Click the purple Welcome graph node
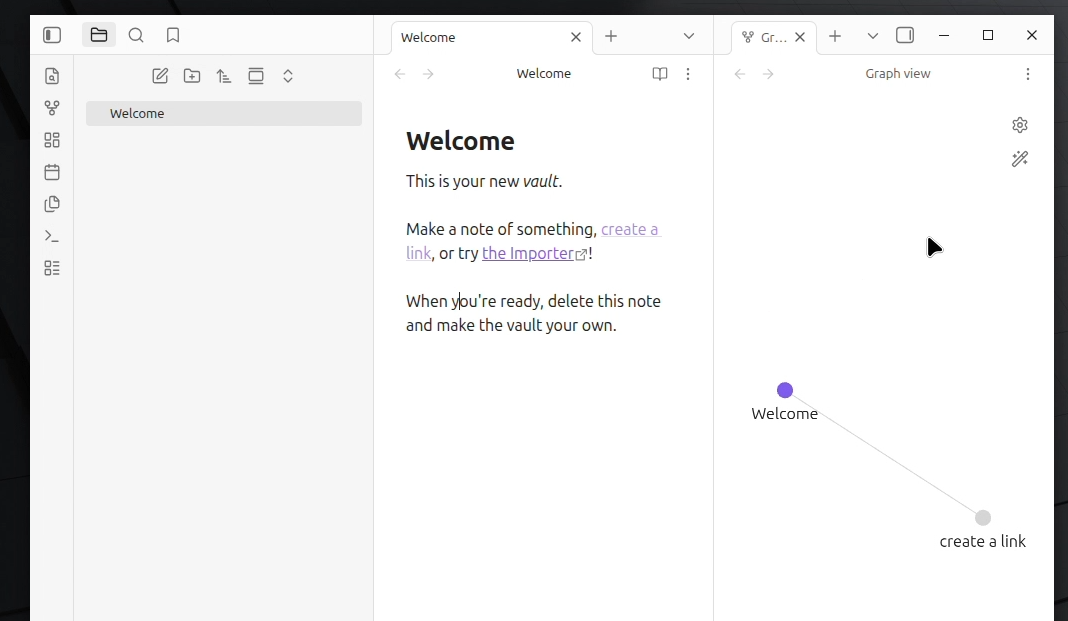1068x621 pixels. [x=785, y=390]
